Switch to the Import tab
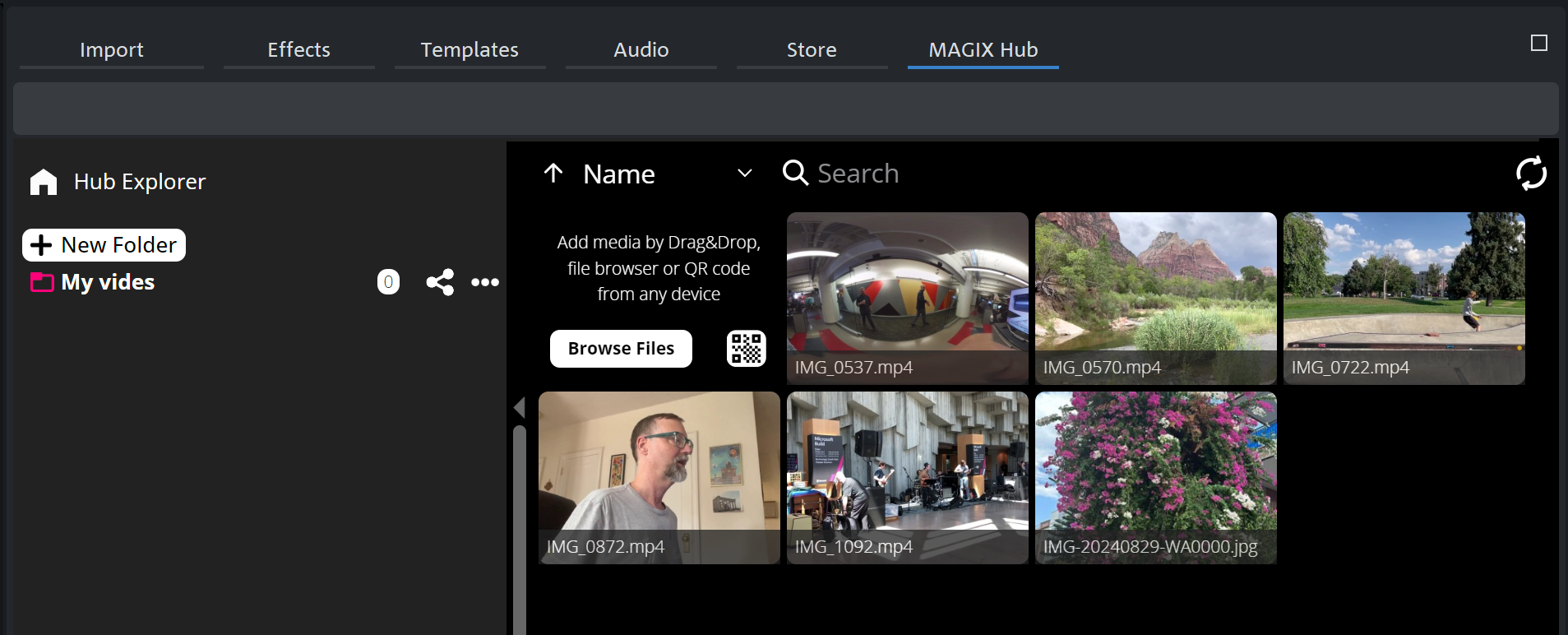Viewport: 1568px width, 635px height. click(112, 50)
